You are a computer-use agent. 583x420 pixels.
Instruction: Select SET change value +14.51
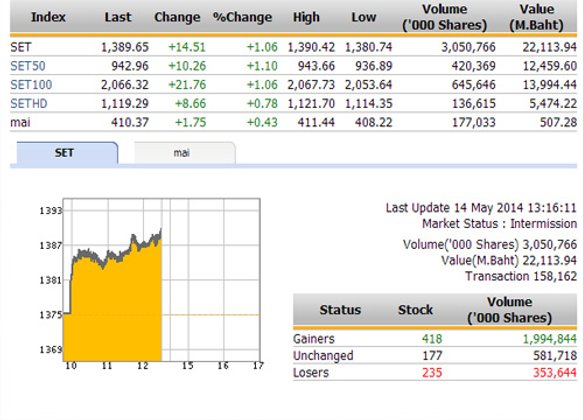tap(187, 47)
